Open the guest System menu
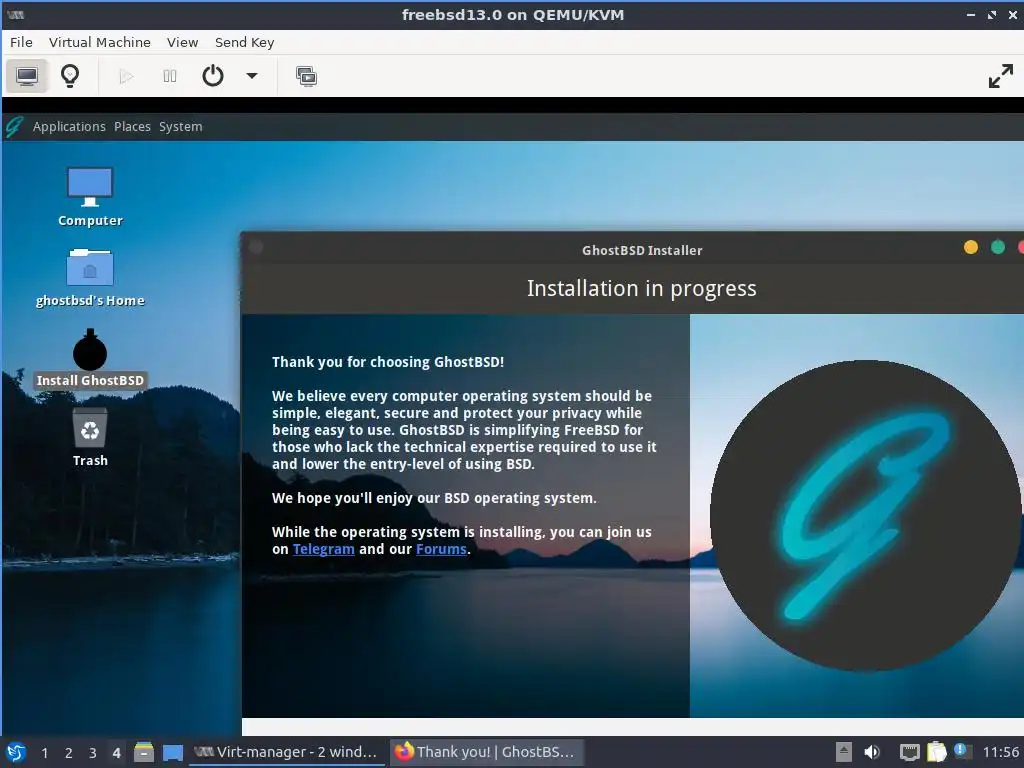This screenshot has height=768, width=1024. point(181,127)
